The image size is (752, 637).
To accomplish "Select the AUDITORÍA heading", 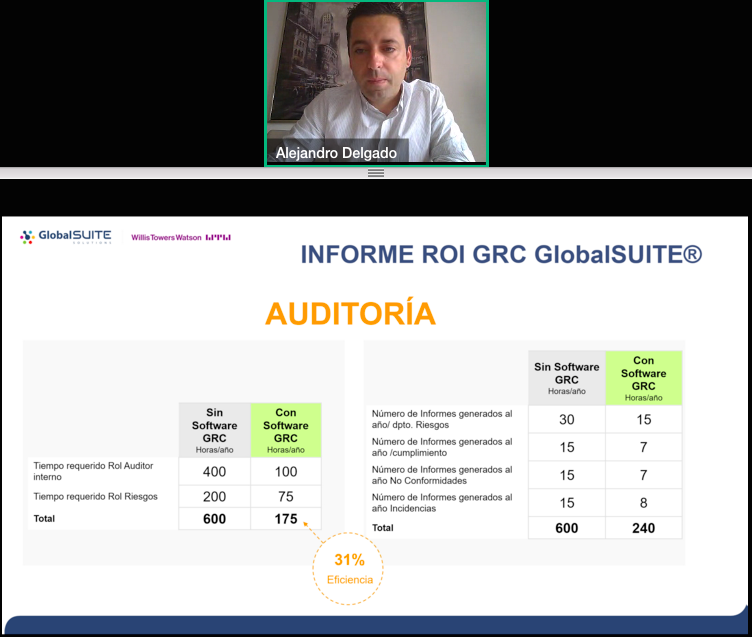I will (351, 314).
